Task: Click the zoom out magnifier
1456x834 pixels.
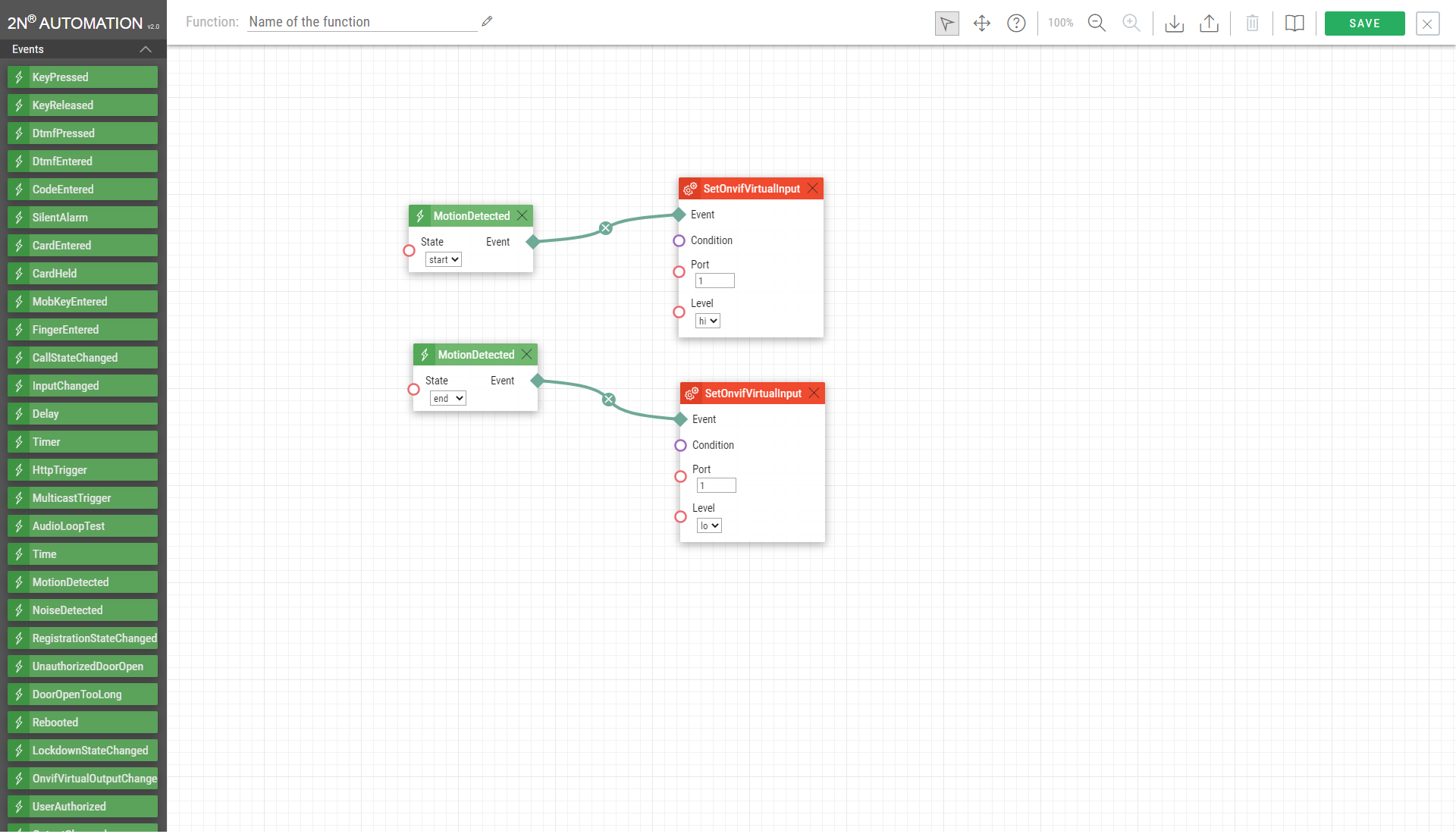Action: tap(1097, 24)
